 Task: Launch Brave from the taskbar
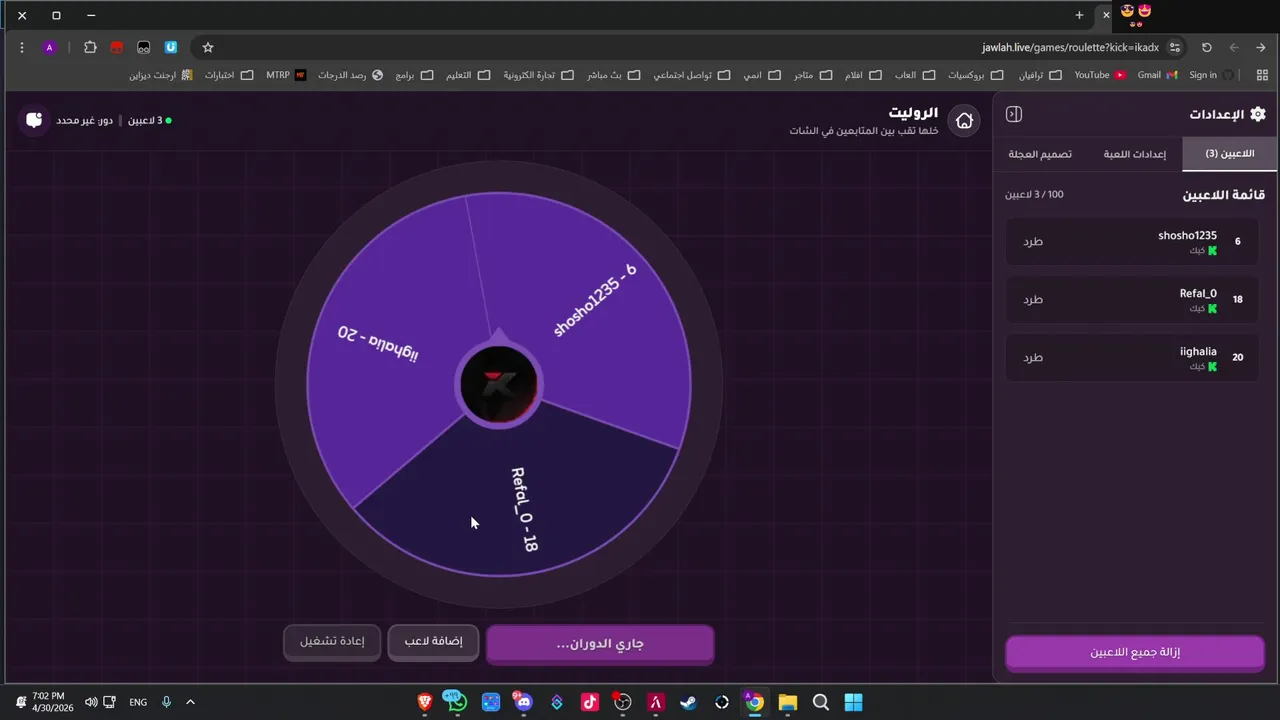(x=425, y=702)
